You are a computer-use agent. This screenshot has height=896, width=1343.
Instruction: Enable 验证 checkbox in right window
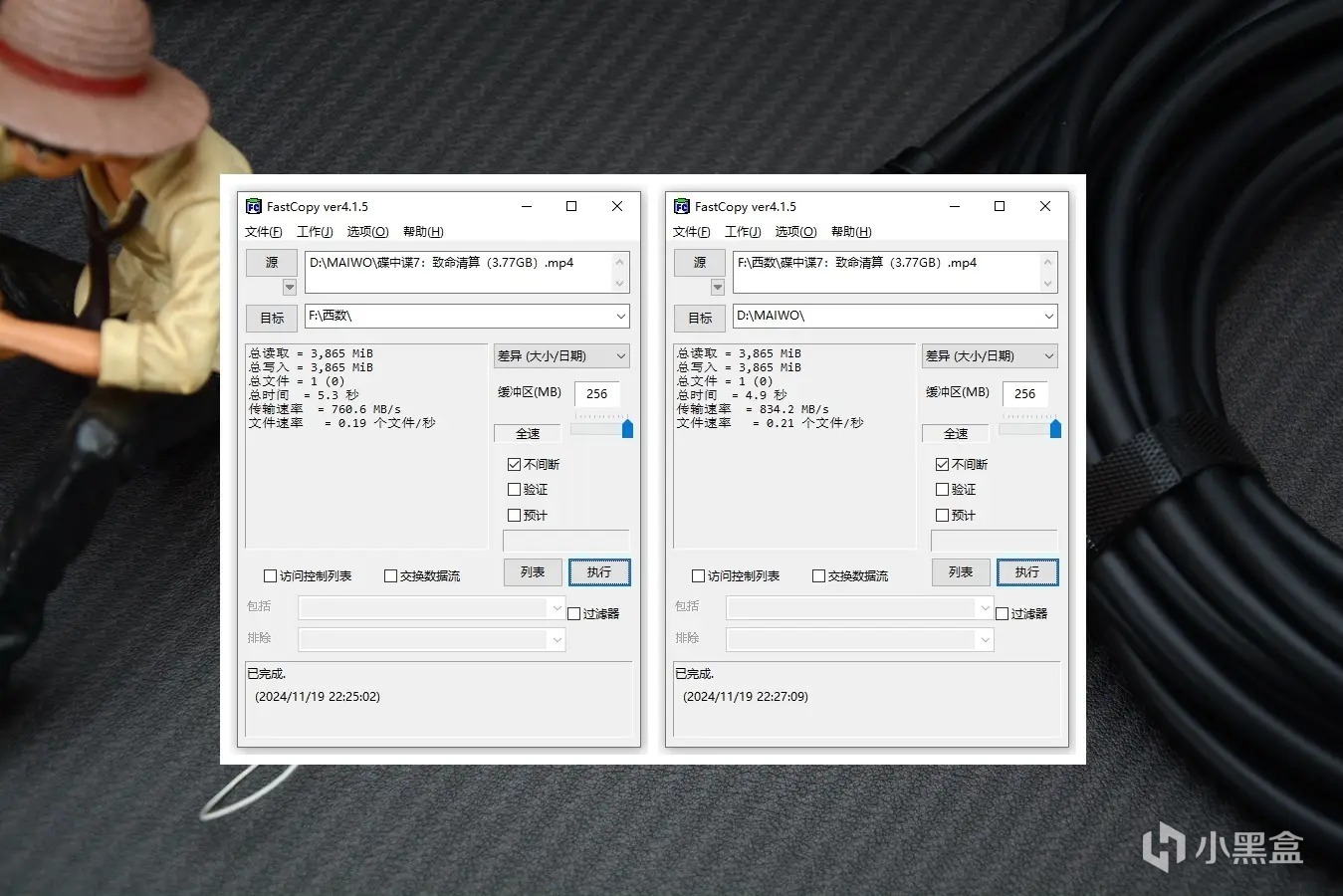coord(942,490)
